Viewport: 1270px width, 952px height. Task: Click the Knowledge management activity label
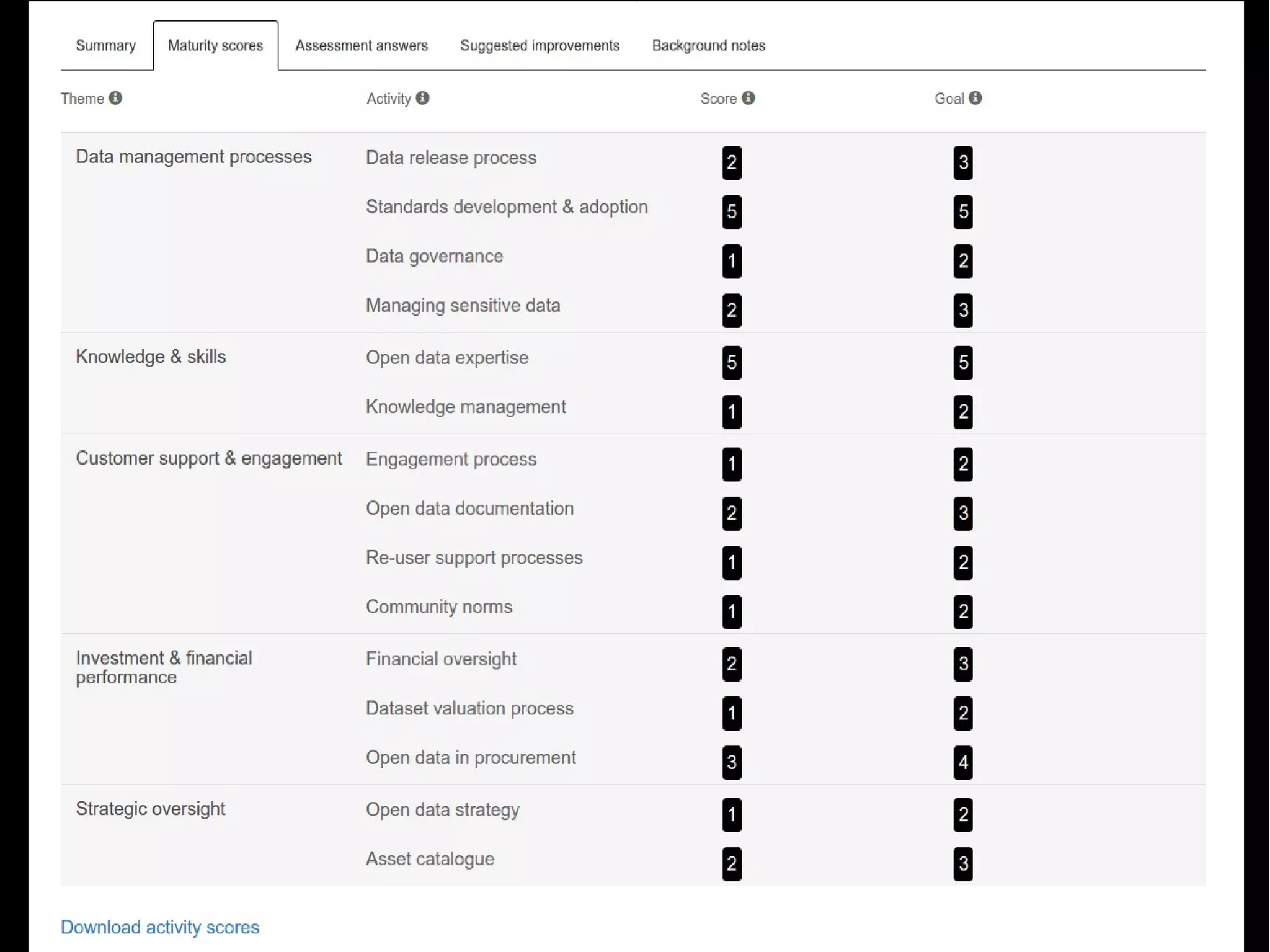pos(465,407)
